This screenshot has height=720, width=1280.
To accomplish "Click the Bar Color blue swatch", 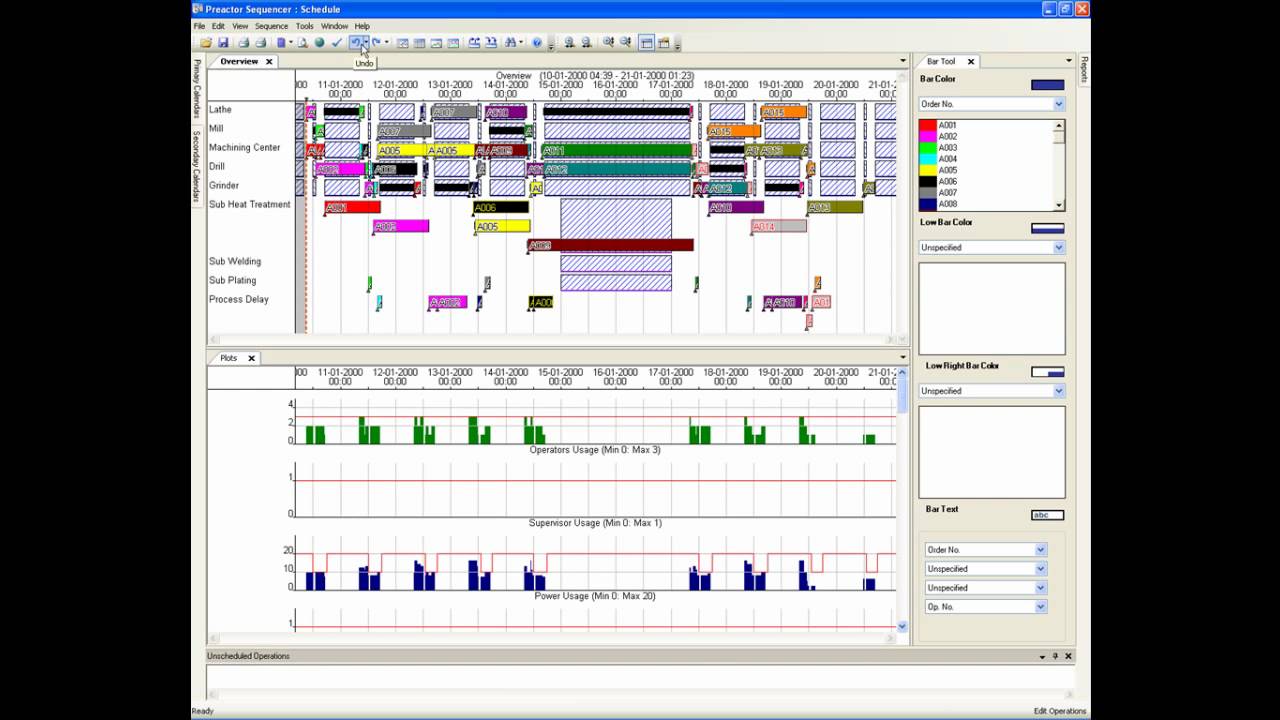I will [x=1047, y=85].
